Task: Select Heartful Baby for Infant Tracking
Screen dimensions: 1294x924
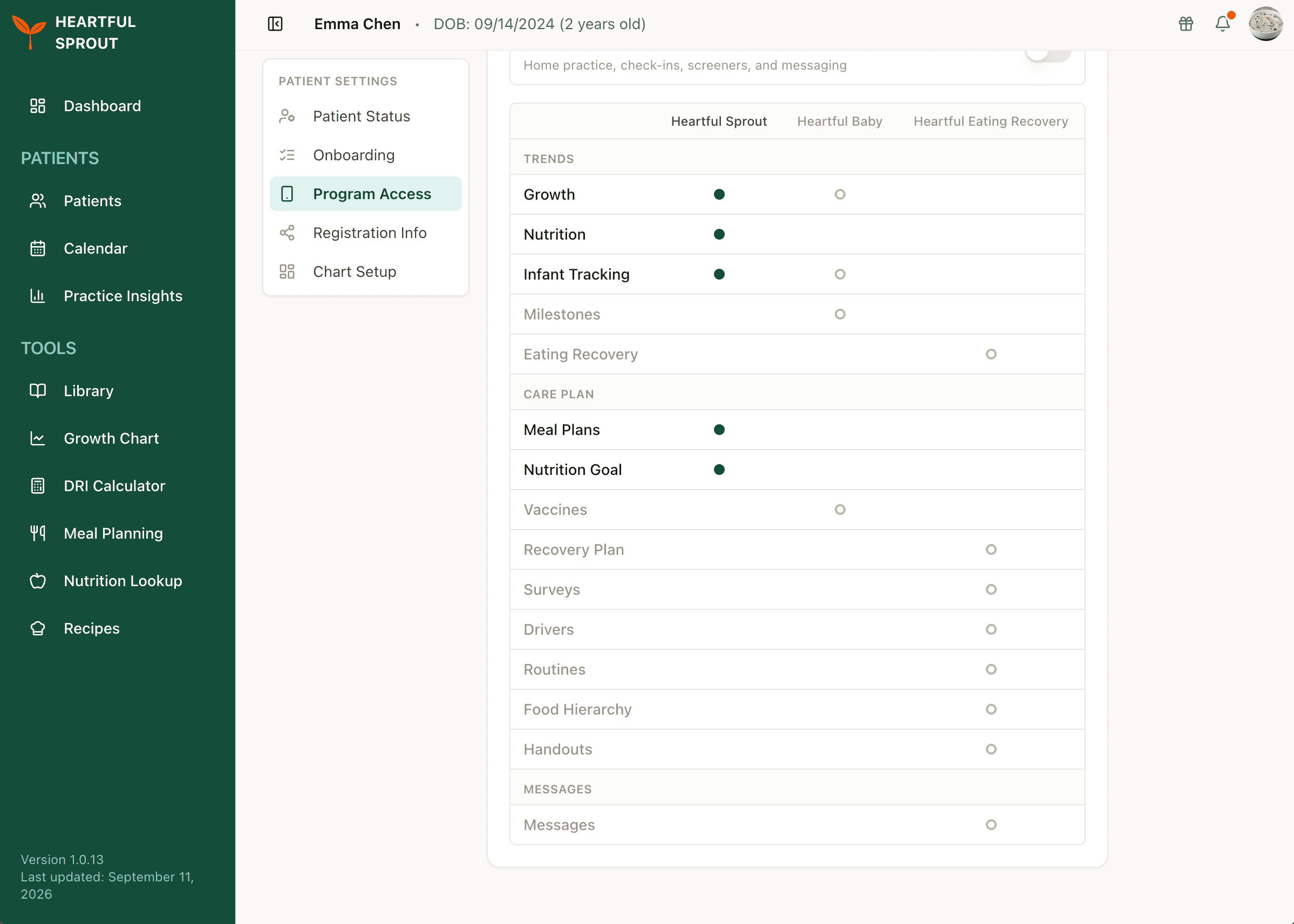Action: tap(840, 274)
